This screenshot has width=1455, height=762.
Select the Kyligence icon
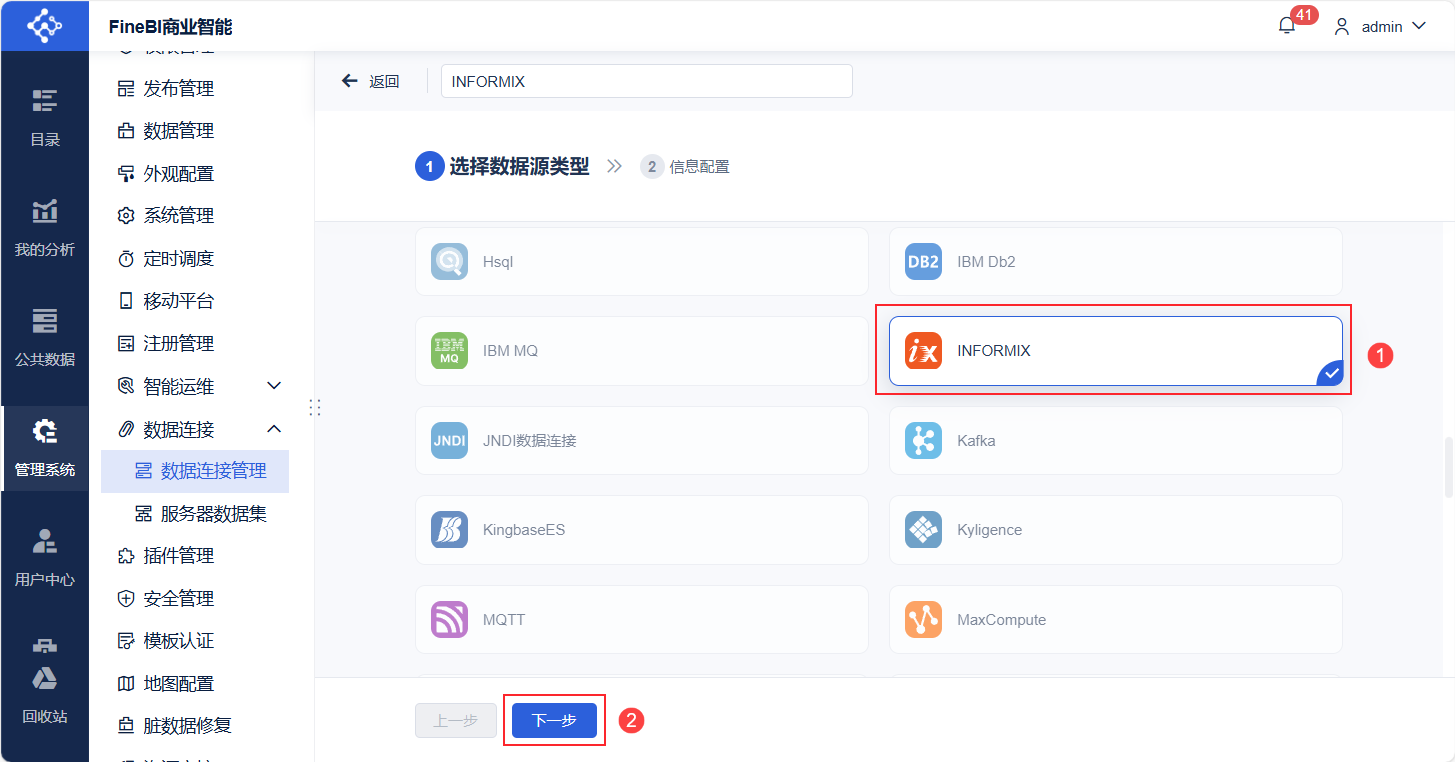[x=923, y=530]
